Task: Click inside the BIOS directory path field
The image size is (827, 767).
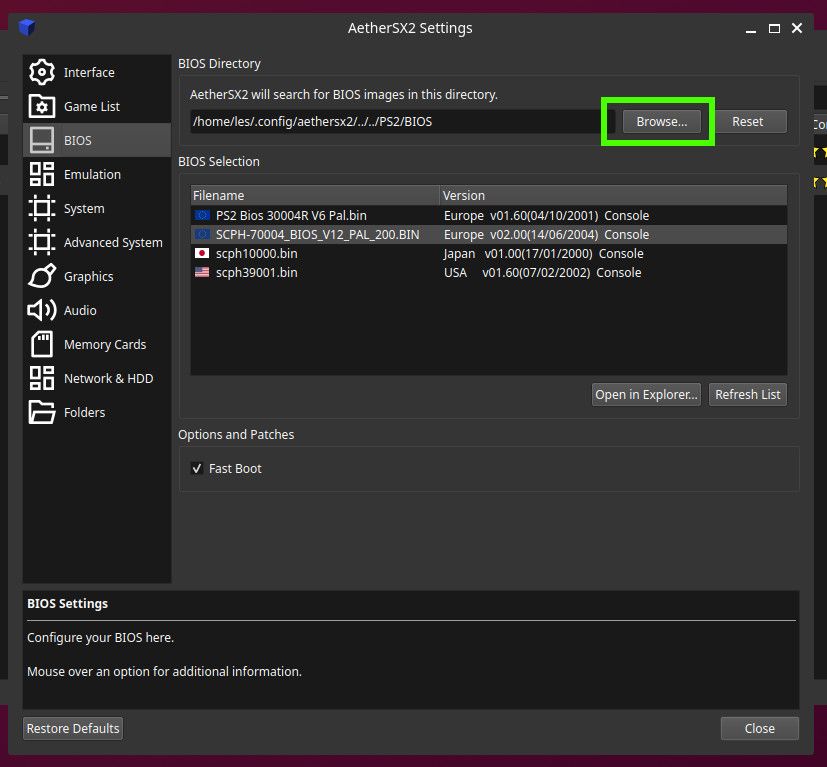Action: (400, 121)
